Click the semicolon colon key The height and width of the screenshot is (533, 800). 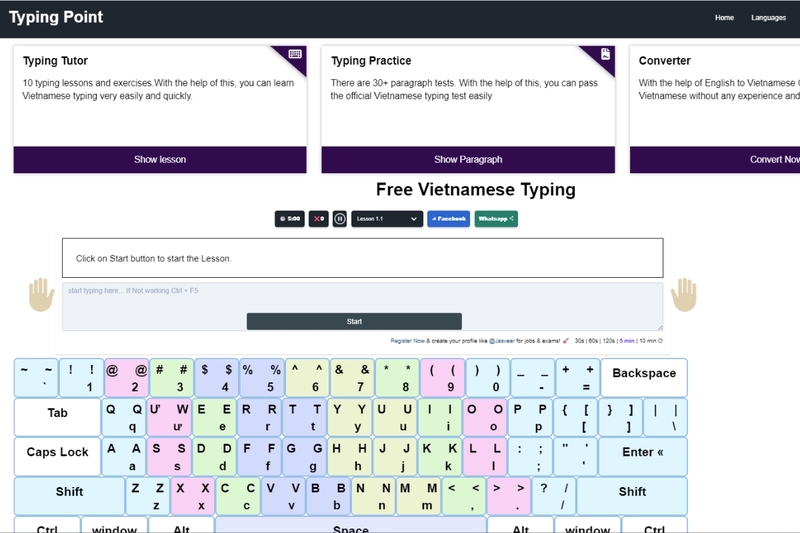[x=530, y=456]
